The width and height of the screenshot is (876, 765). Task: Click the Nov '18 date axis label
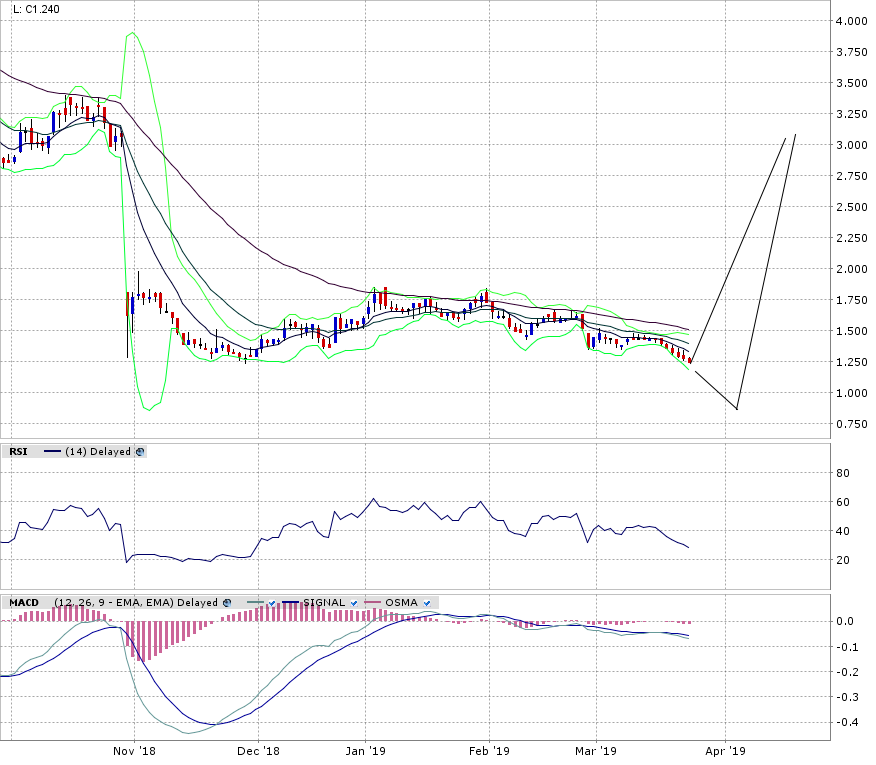pyautogui.click(x=133, y=749)
